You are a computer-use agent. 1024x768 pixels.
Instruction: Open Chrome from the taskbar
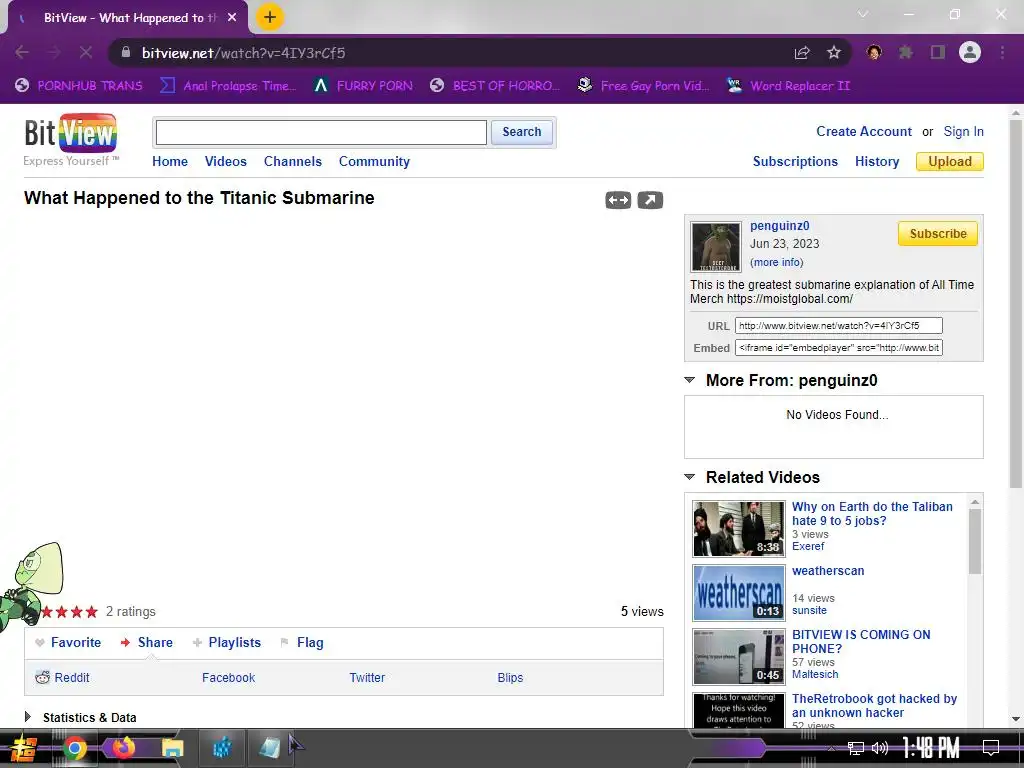tap(74, 748)
